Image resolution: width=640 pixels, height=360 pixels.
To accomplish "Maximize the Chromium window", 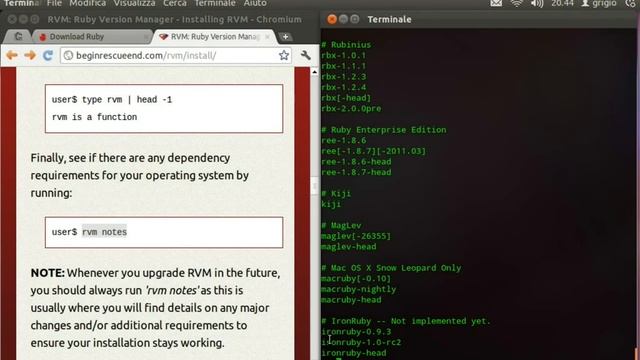I will pos(35,19).
